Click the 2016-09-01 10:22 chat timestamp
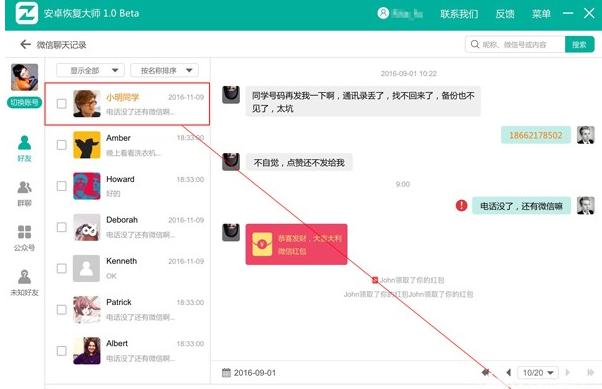The height and width of the screenshot is (389, 602). coord(408,73)
